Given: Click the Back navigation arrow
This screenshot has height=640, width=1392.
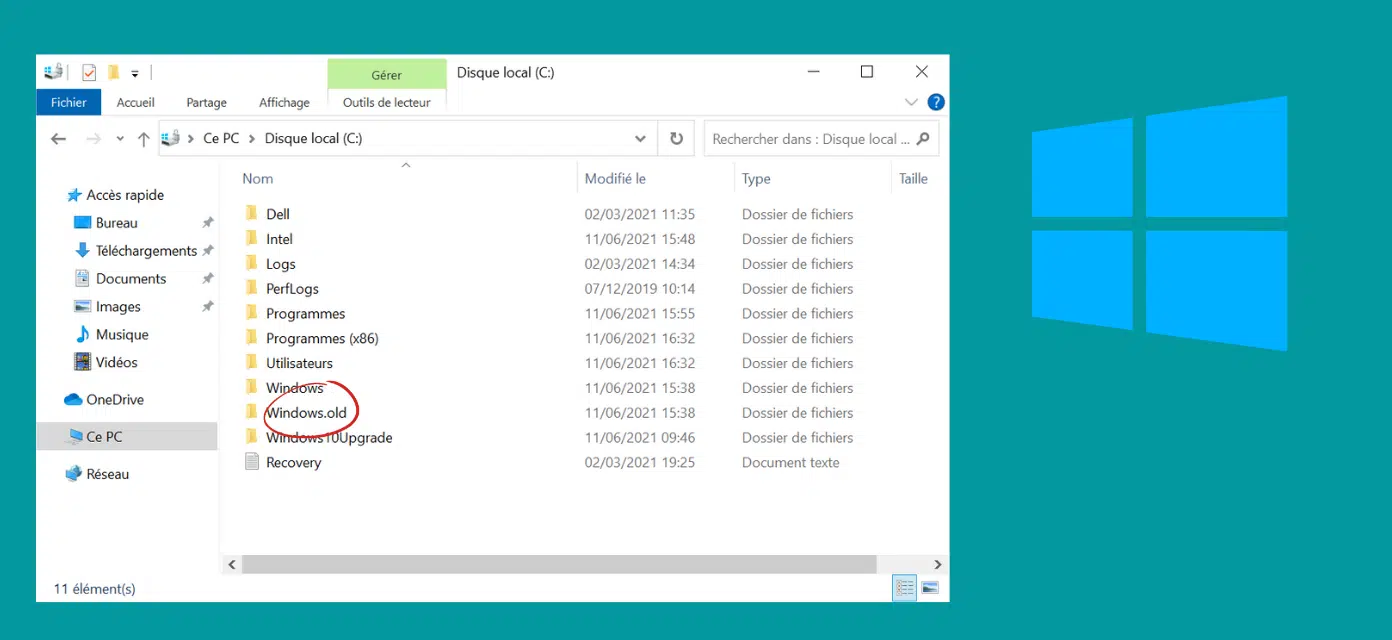Looking at the screenshot, I should click(58, 139).
